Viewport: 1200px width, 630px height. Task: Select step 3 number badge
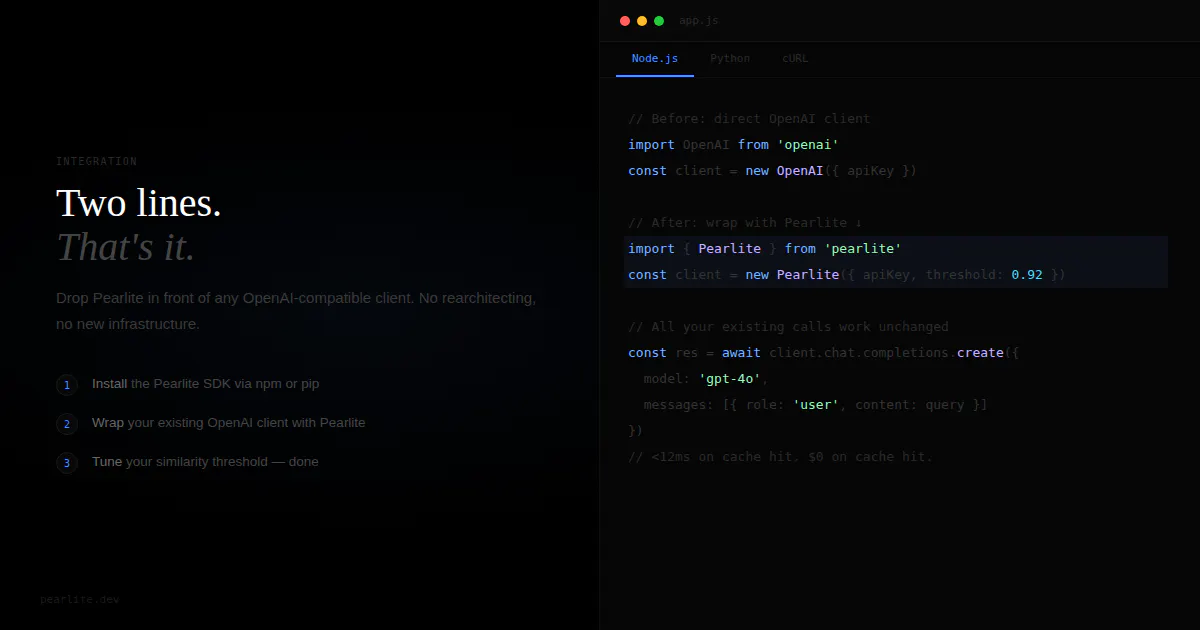pyautogui.click(x=67, y=463)
